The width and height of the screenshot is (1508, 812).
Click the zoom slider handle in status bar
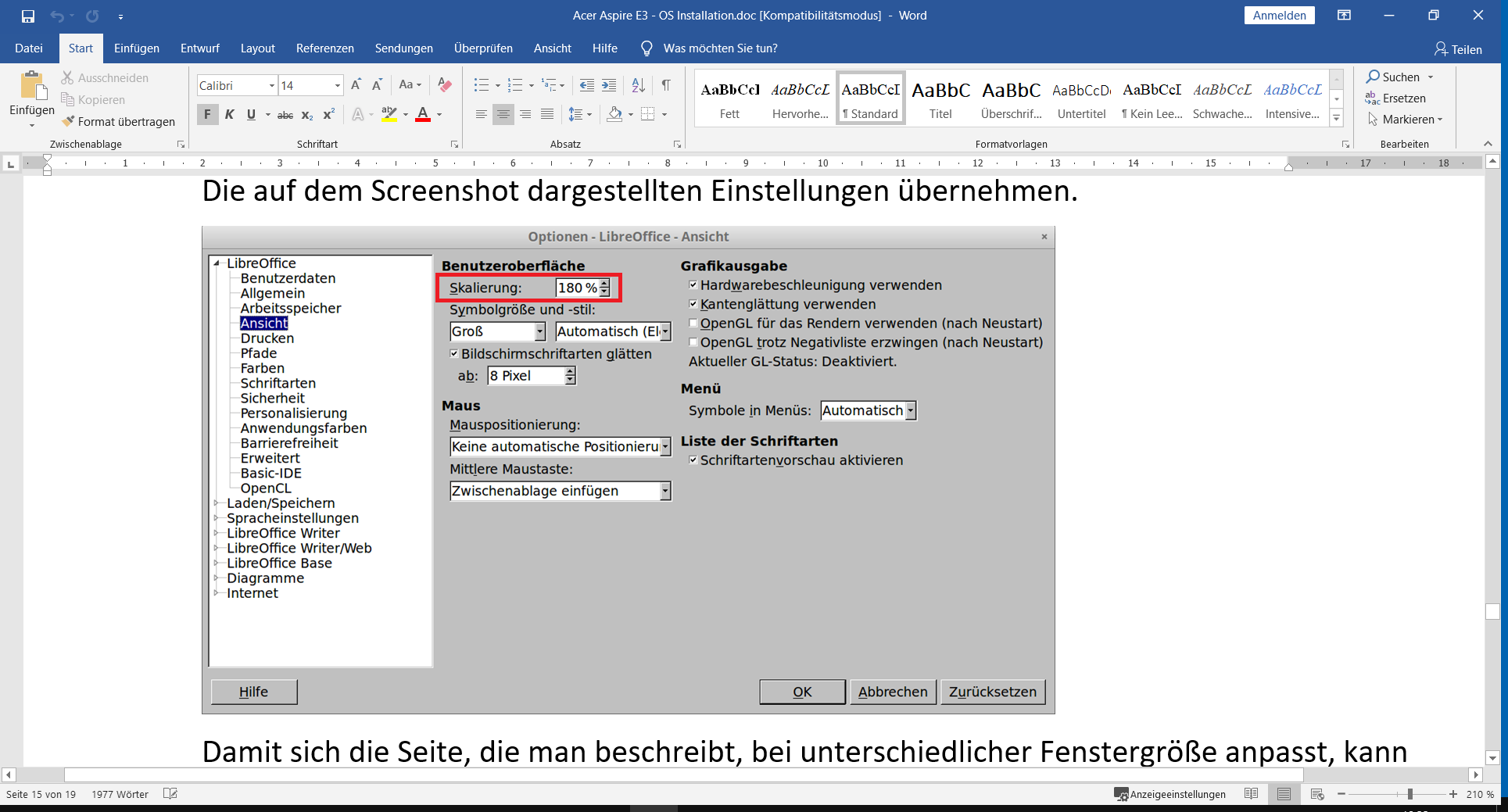(x=1410, y=794)
